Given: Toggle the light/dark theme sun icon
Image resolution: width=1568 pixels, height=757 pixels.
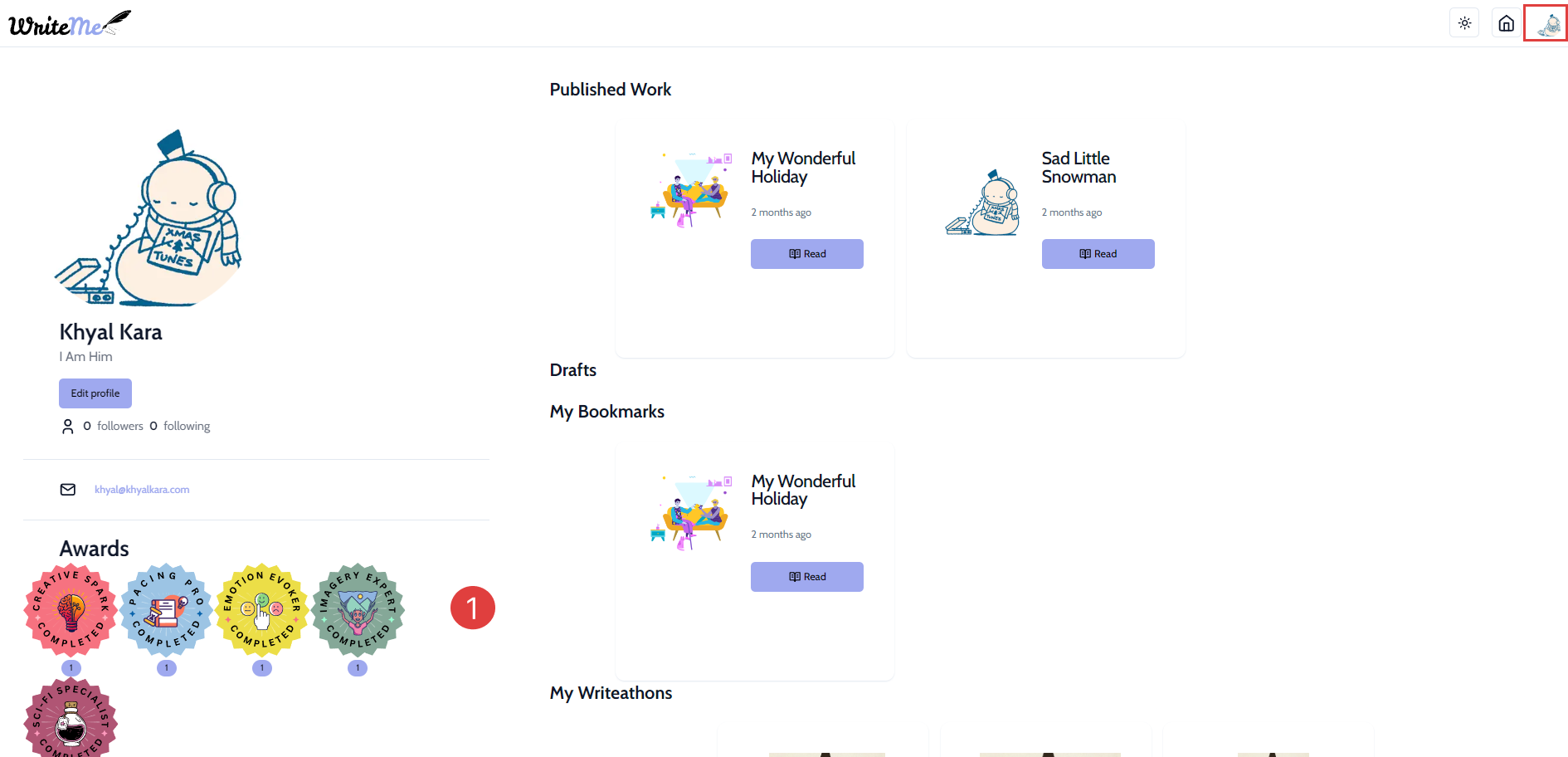Looking at the screenshot, I should (1464, 23).
